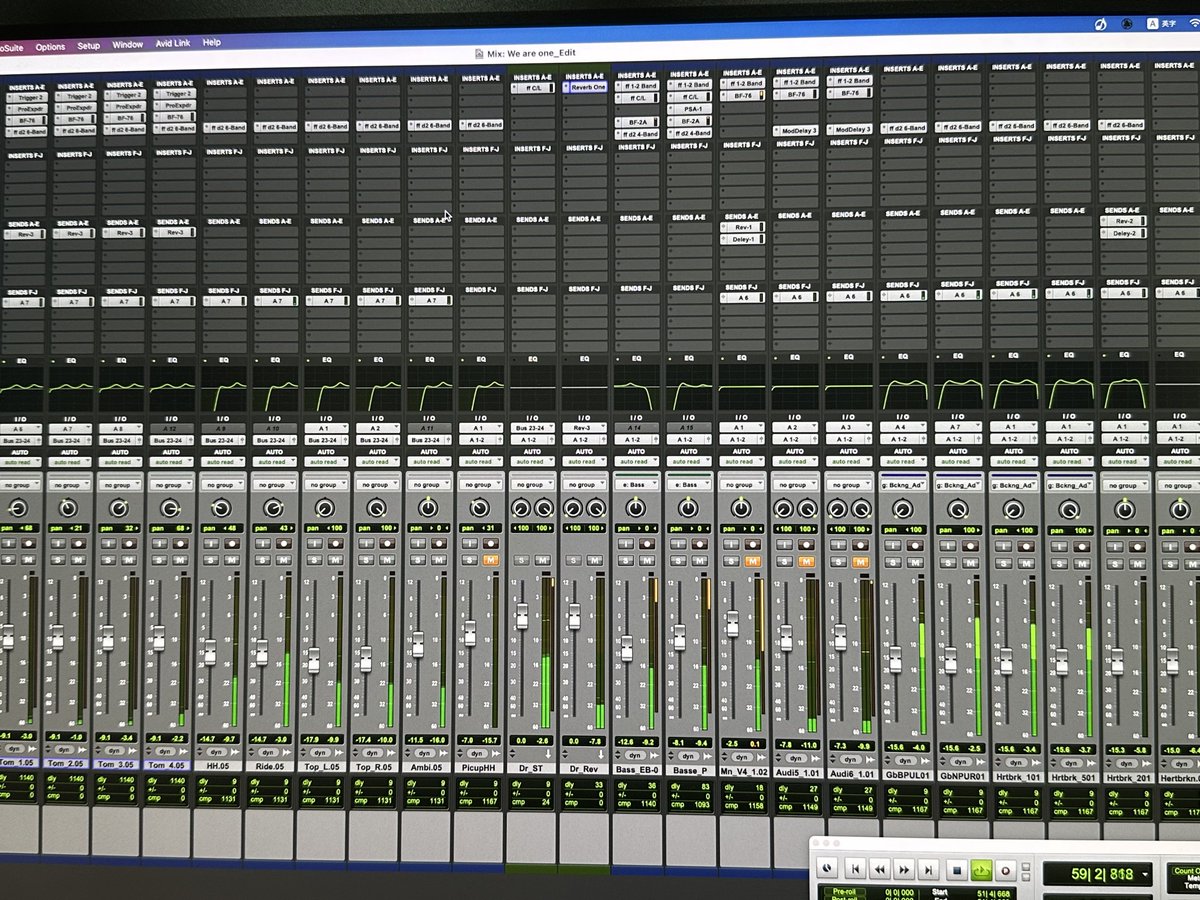Unmute the Audi5_1.01 track

(805, 561)
